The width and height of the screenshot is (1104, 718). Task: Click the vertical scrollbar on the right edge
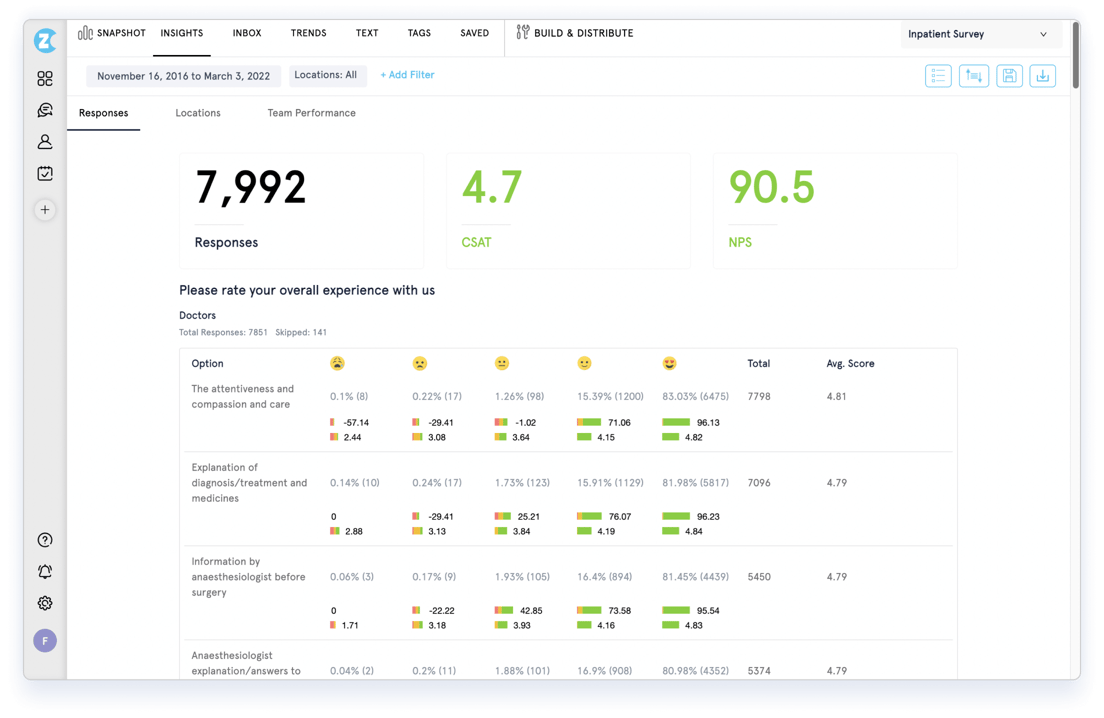tap(1075, 56)
